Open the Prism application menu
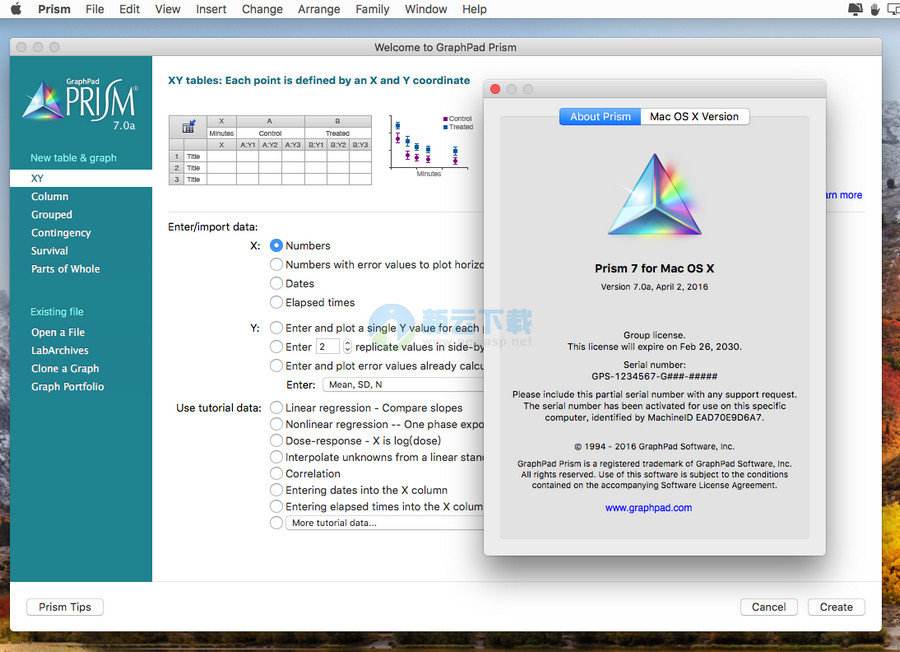 pyautogui.click(x=54, y=9)
